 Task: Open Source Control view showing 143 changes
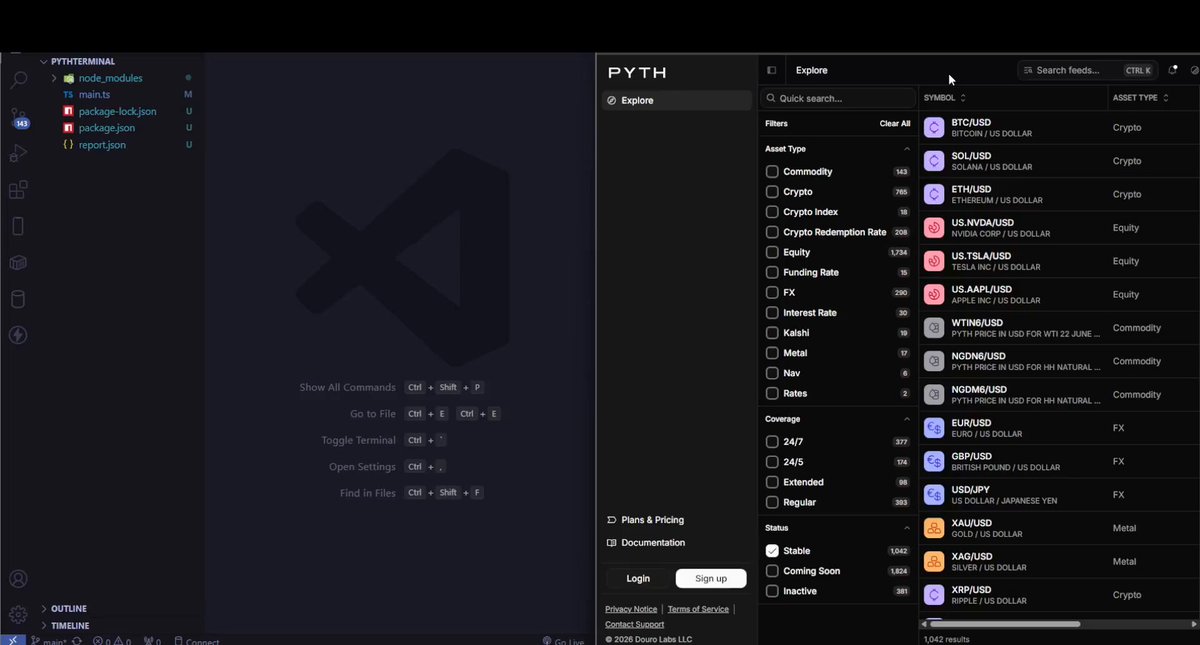coord(18,118)
